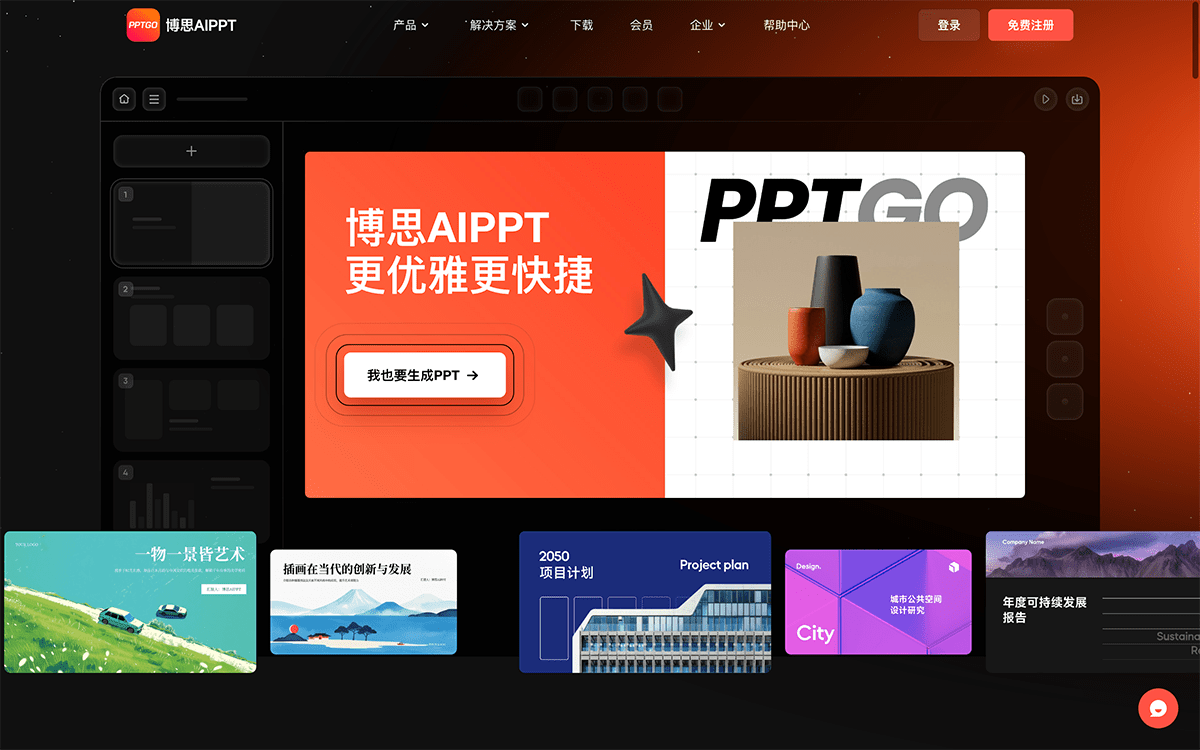Click the black 3D star decoration

pos(658,321)
